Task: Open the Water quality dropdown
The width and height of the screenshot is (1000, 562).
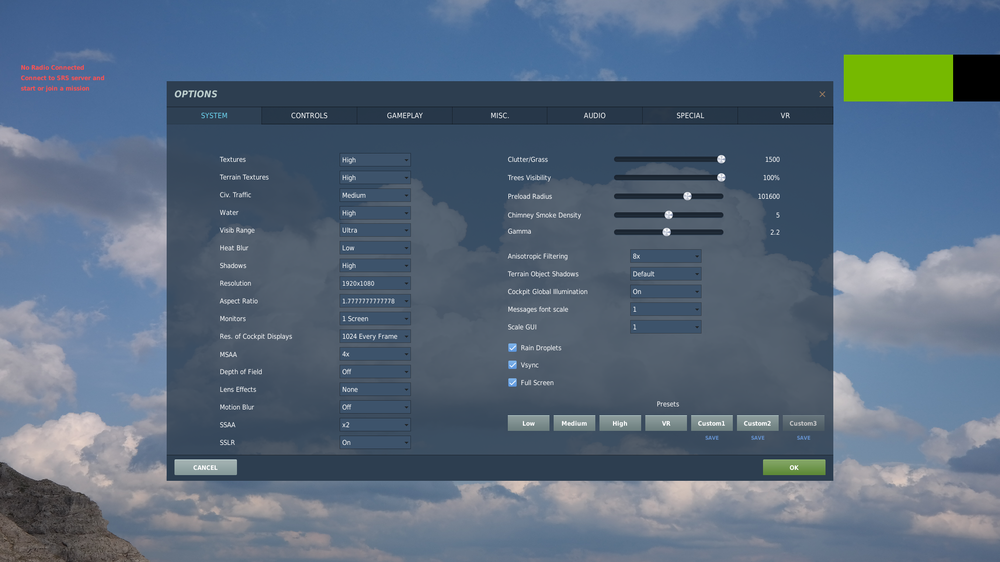Action: (x=375, y=213)
